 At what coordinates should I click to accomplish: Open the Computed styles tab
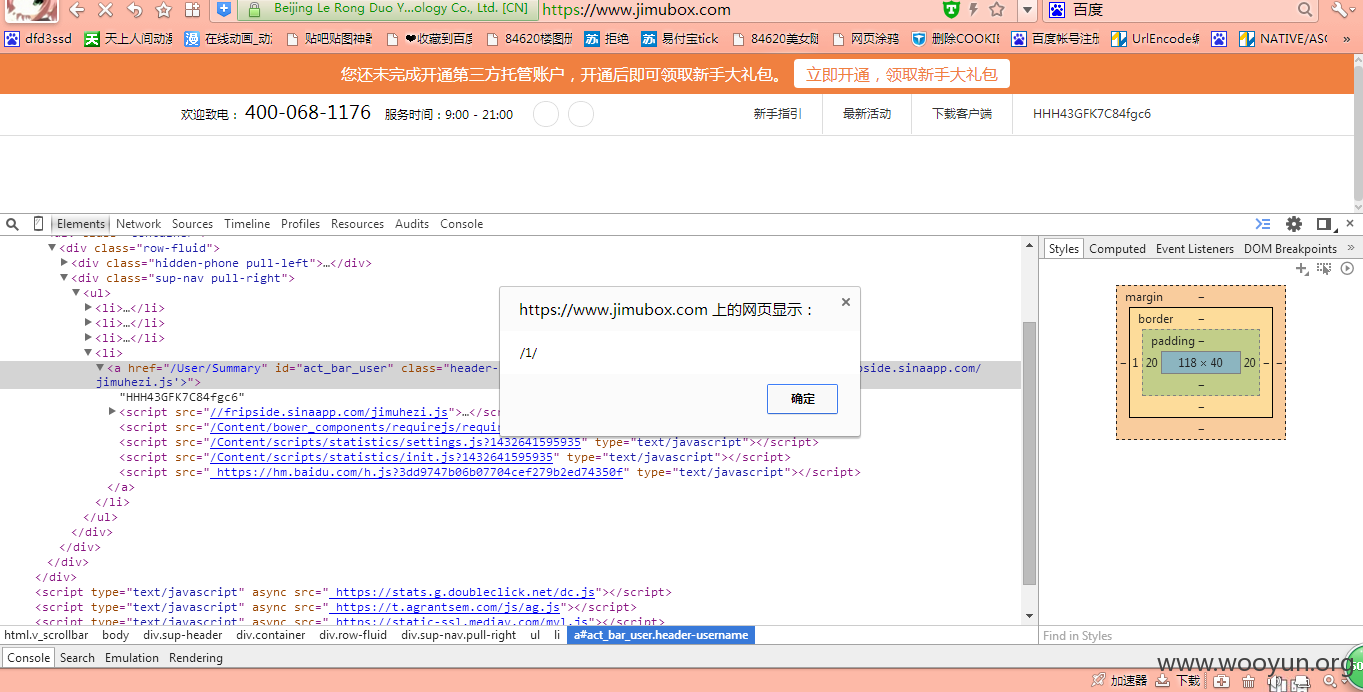pos(1117,249)
